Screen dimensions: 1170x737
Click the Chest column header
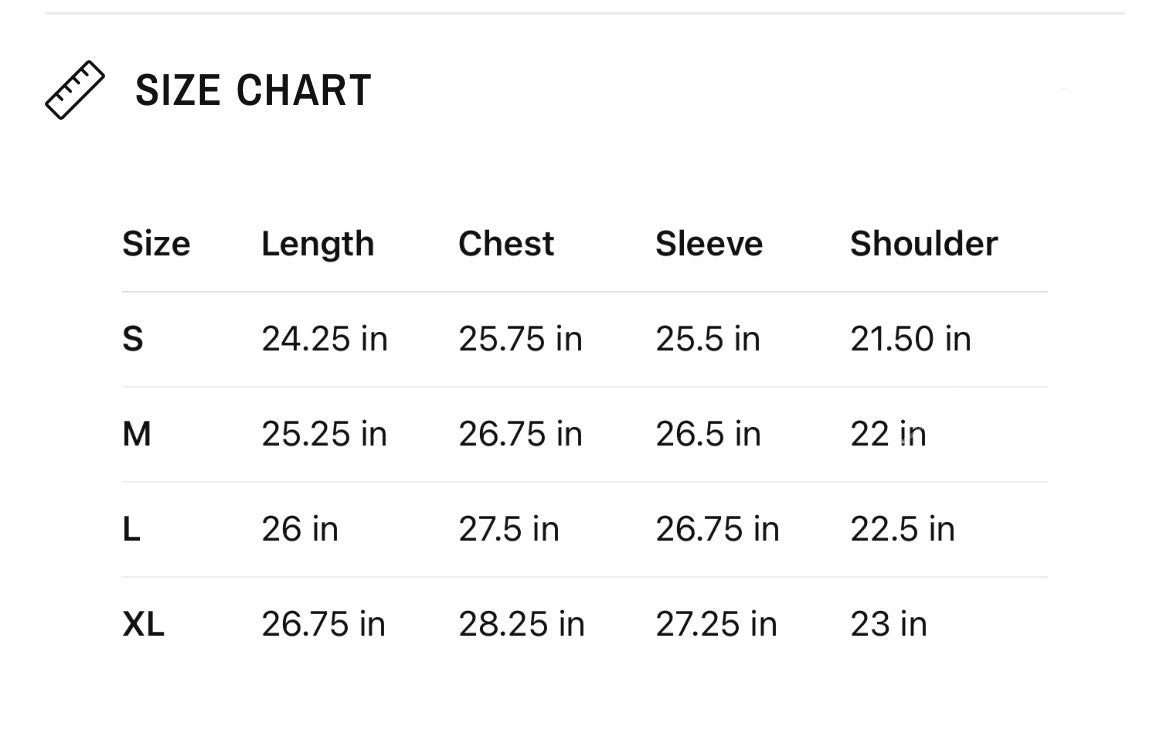click(x=506, y=244)
